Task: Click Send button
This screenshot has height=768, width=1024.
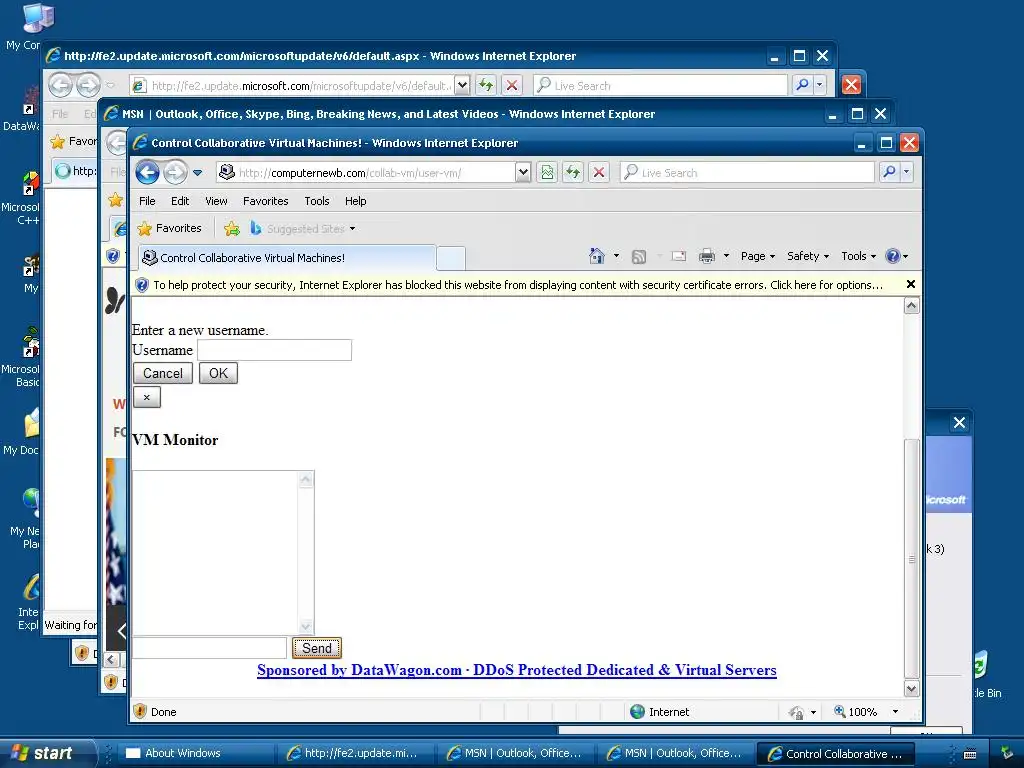Action: click(317, 648)
